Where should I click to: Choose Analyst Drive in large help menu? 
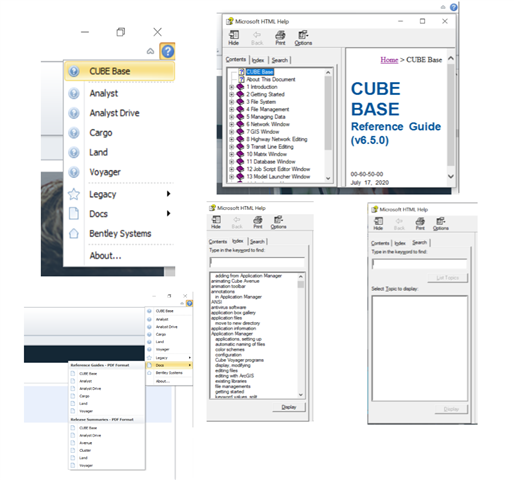coord(114,113)
